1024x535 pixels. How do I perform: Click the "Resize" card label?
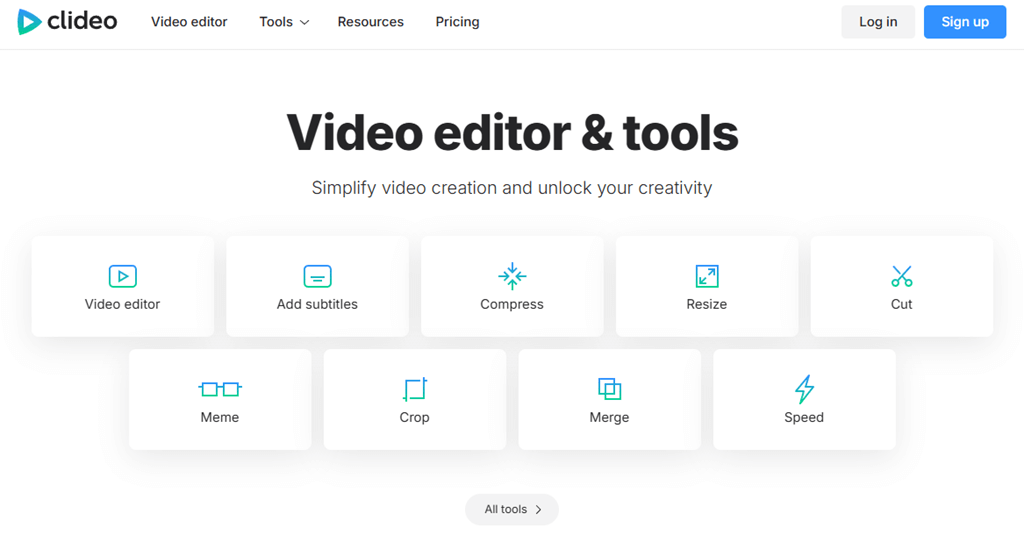pyautogui.click(x=707, y=304)
